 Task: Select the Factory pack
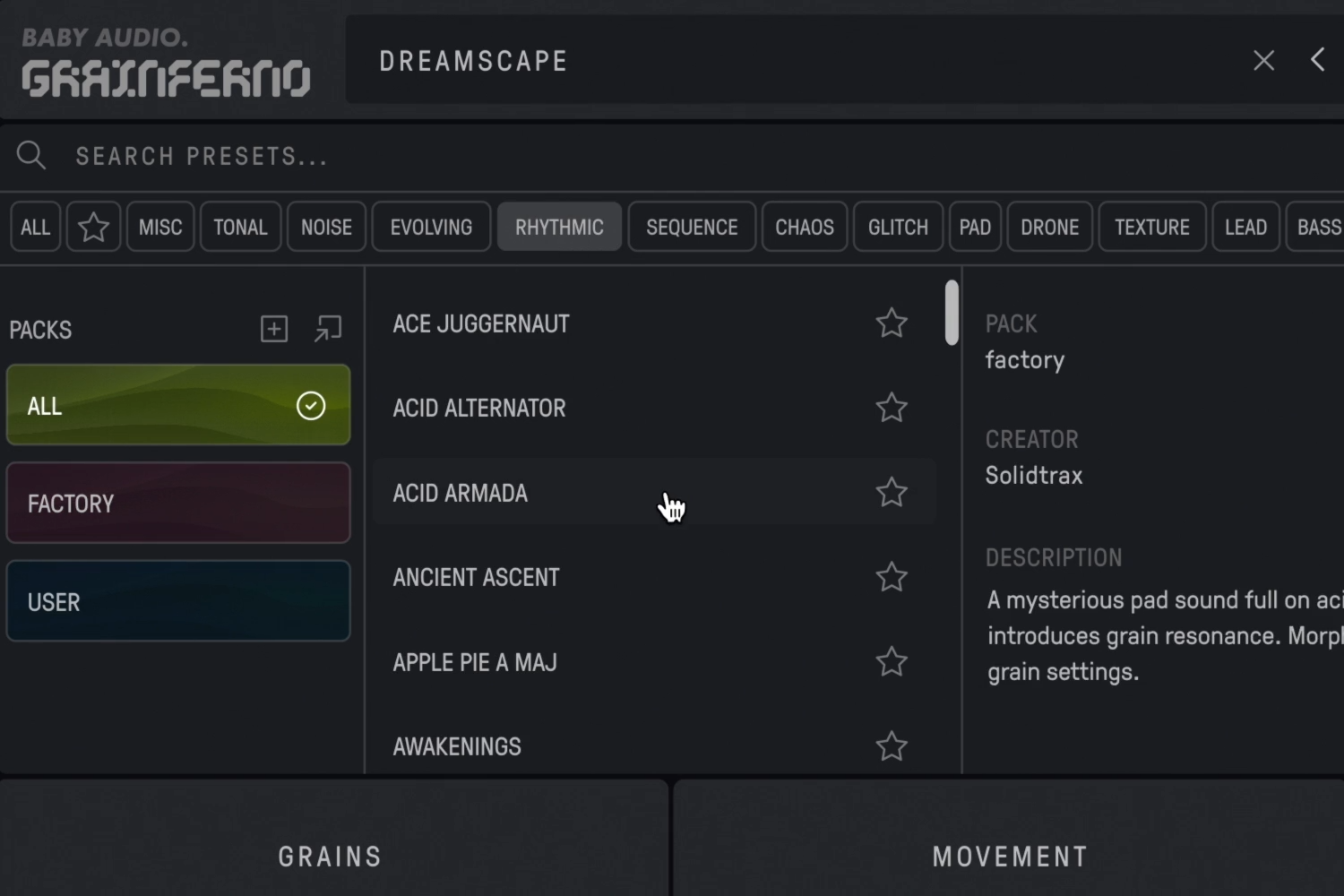tap(178, 504)
